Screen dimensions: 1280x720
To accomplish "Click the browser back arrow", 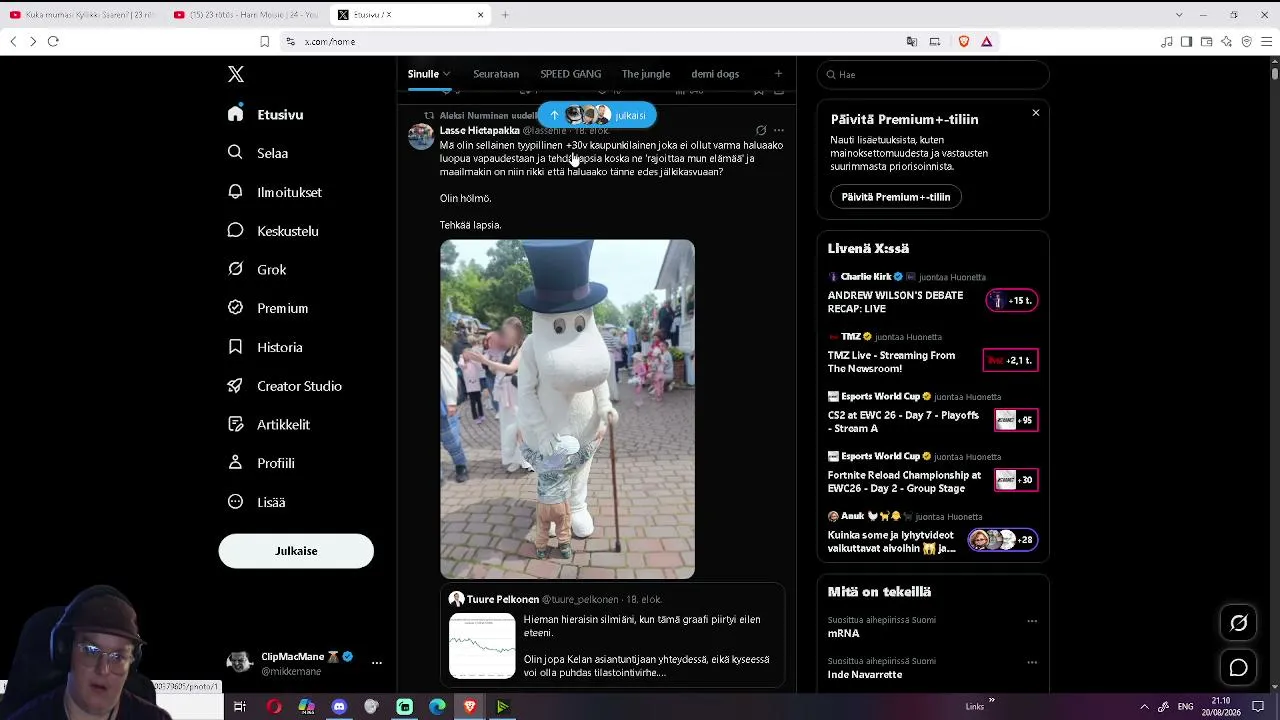I will [x=13, y=42].
